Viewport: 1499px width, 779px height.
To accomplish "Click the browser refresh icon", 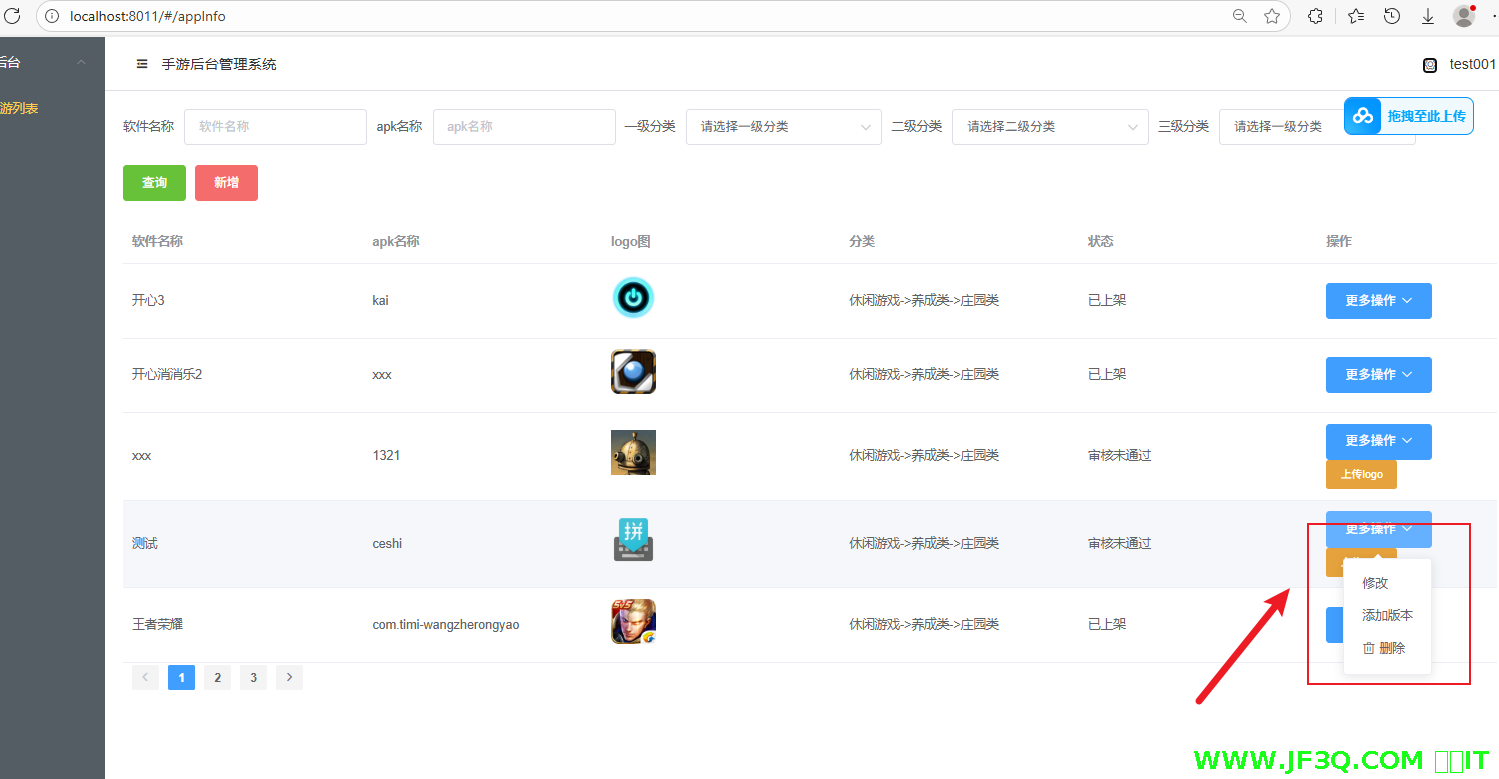I will click(x=12, y=16).
